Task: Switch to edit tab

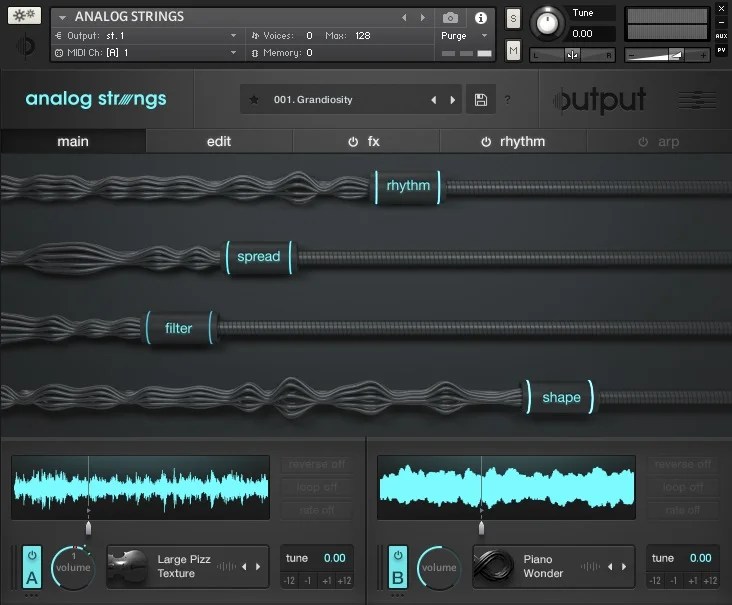Action: pos(219,141)
